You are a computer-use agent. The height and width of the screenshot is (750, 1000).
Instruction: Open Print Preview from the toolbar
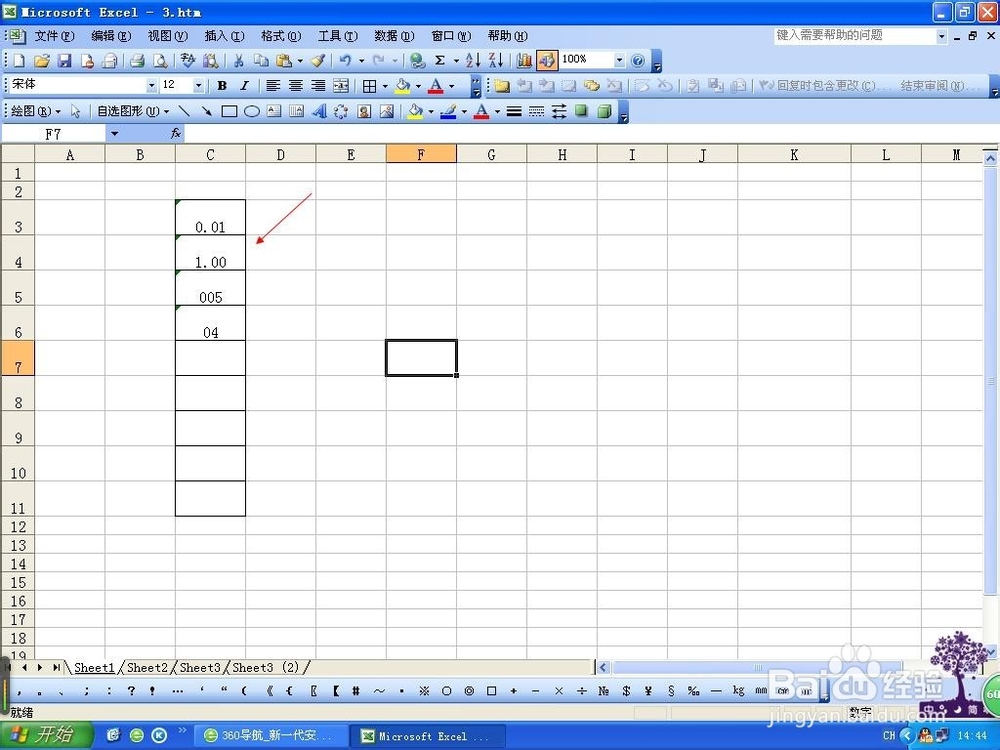[x=161, y=61]
